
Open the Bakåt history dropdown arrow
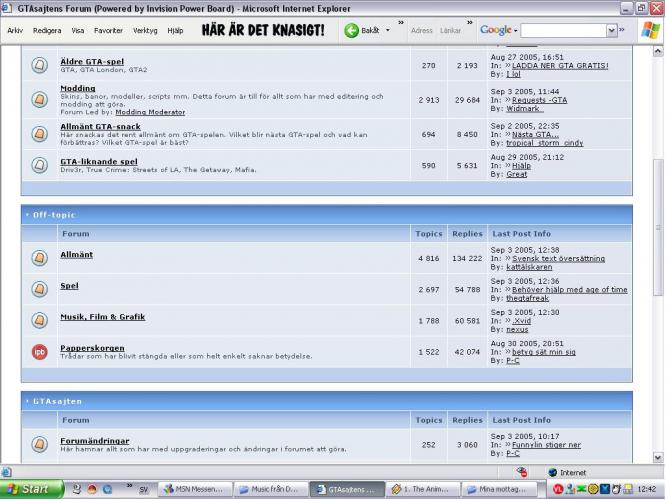tap(388, 31)
